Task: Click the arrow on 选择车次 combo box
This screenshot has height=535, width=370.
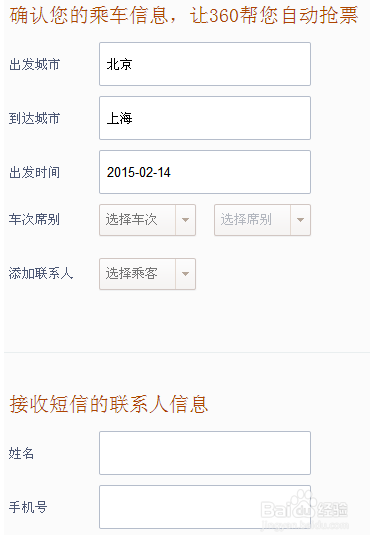Action: pos(185,220)
